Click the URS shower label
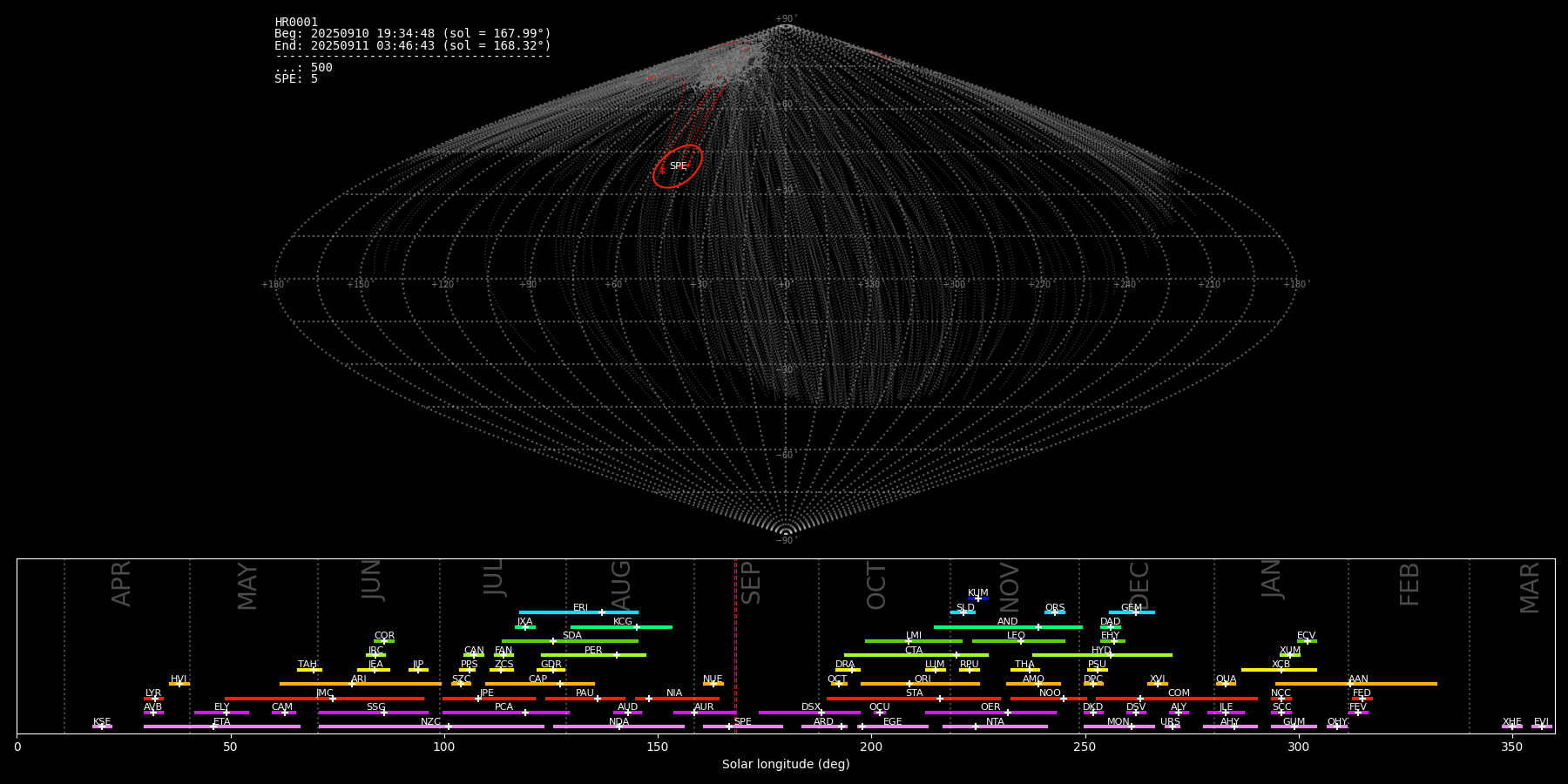This screenshot has height=784, width=1568. pyautogui.click(x=1170, y=722)
